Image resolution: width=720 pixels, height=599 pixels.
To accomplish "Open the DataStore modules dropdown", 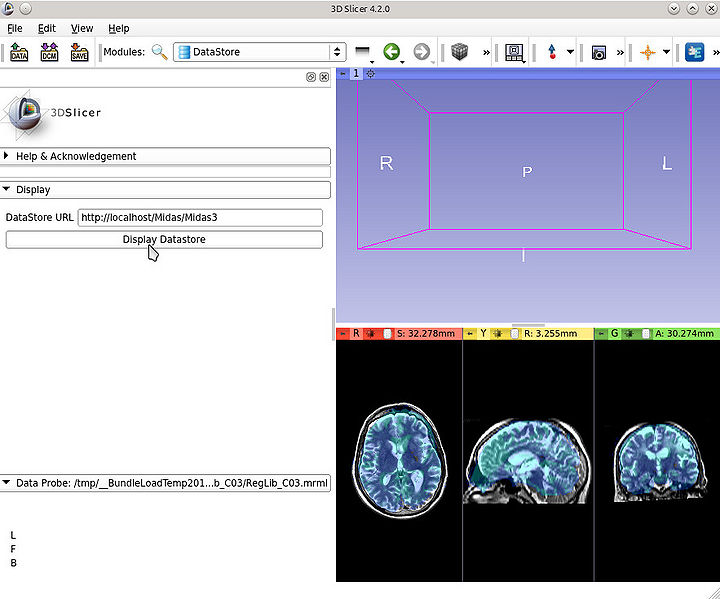I will pyautogui.click(x=259, y=52).
